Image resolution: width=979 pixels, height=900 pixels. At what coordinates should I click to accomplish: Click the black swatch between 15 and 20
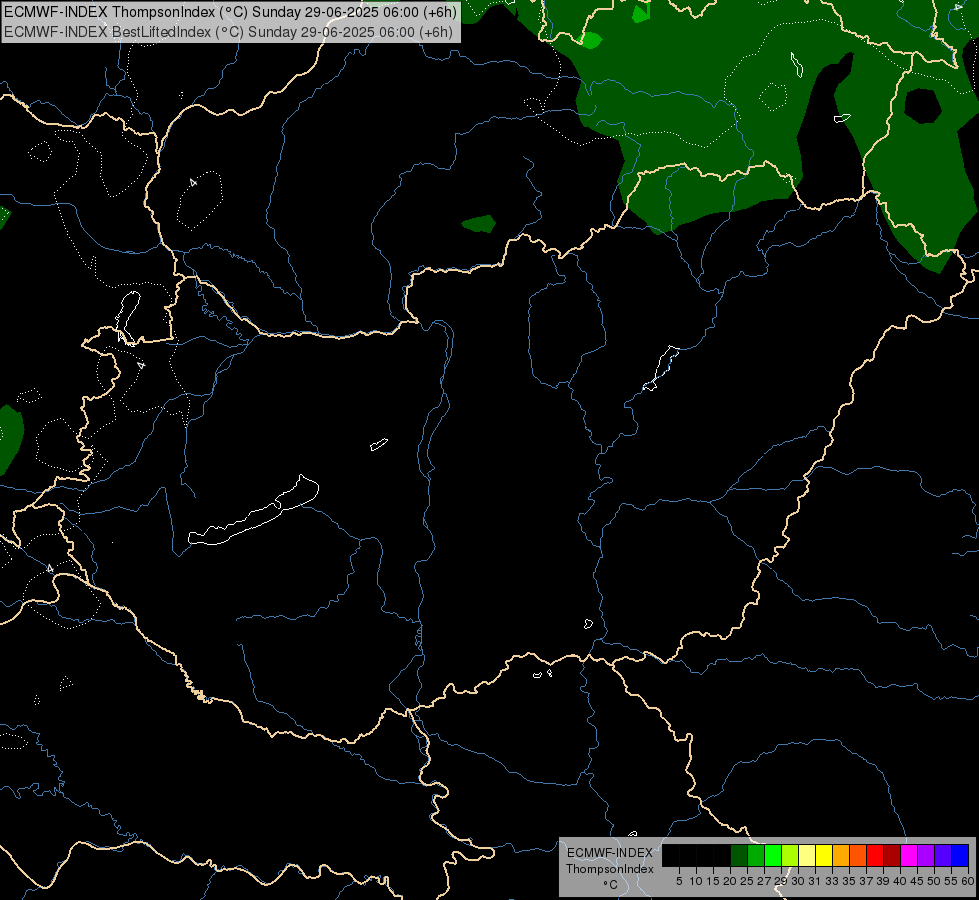coord(722,855)
